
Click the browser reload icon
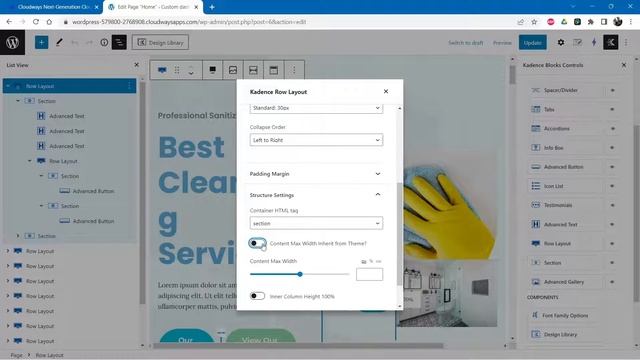(36, 22)
